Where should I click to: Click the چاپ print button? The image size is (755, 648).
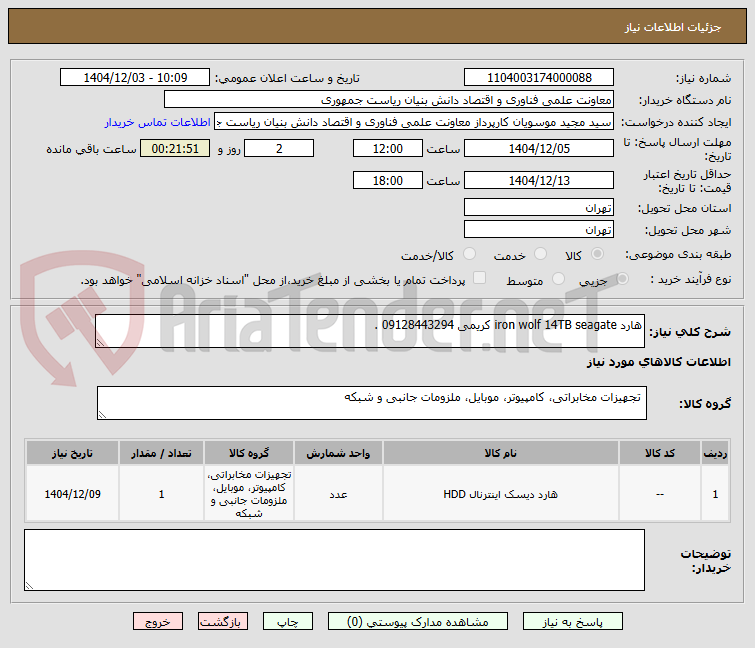click(287, 622)
